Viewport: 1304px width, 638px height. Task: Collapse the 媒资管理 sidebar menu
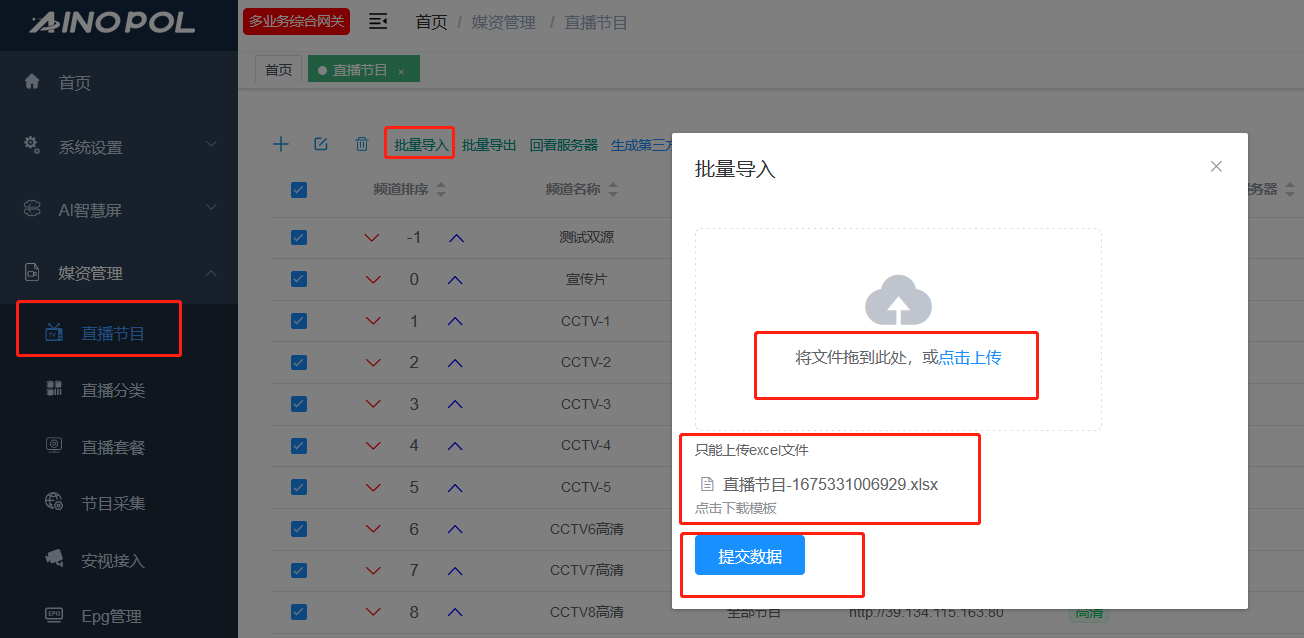[x=119, y=273]
